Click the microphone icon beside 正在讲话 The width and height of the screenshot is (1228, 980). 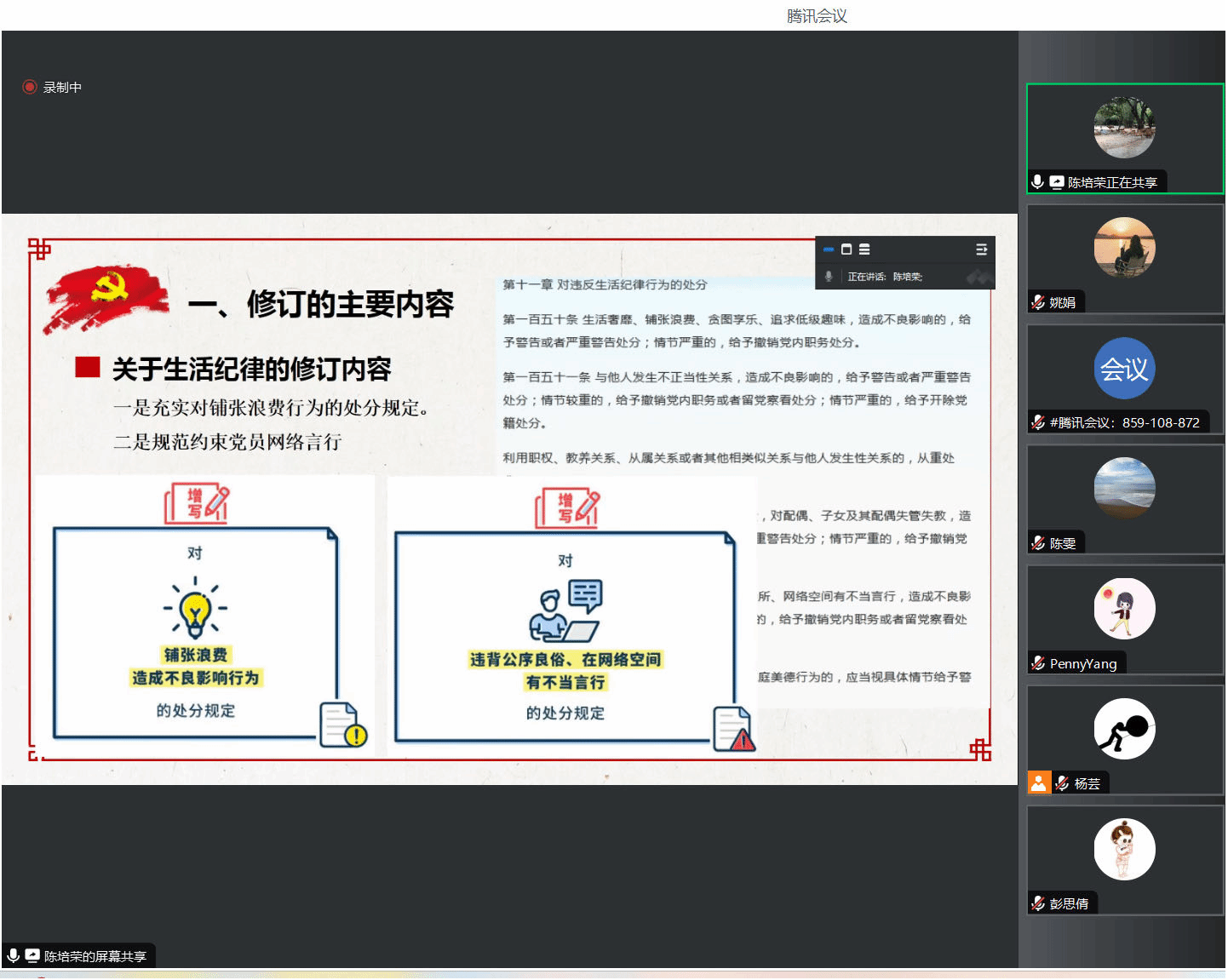[x=829, y=277]
